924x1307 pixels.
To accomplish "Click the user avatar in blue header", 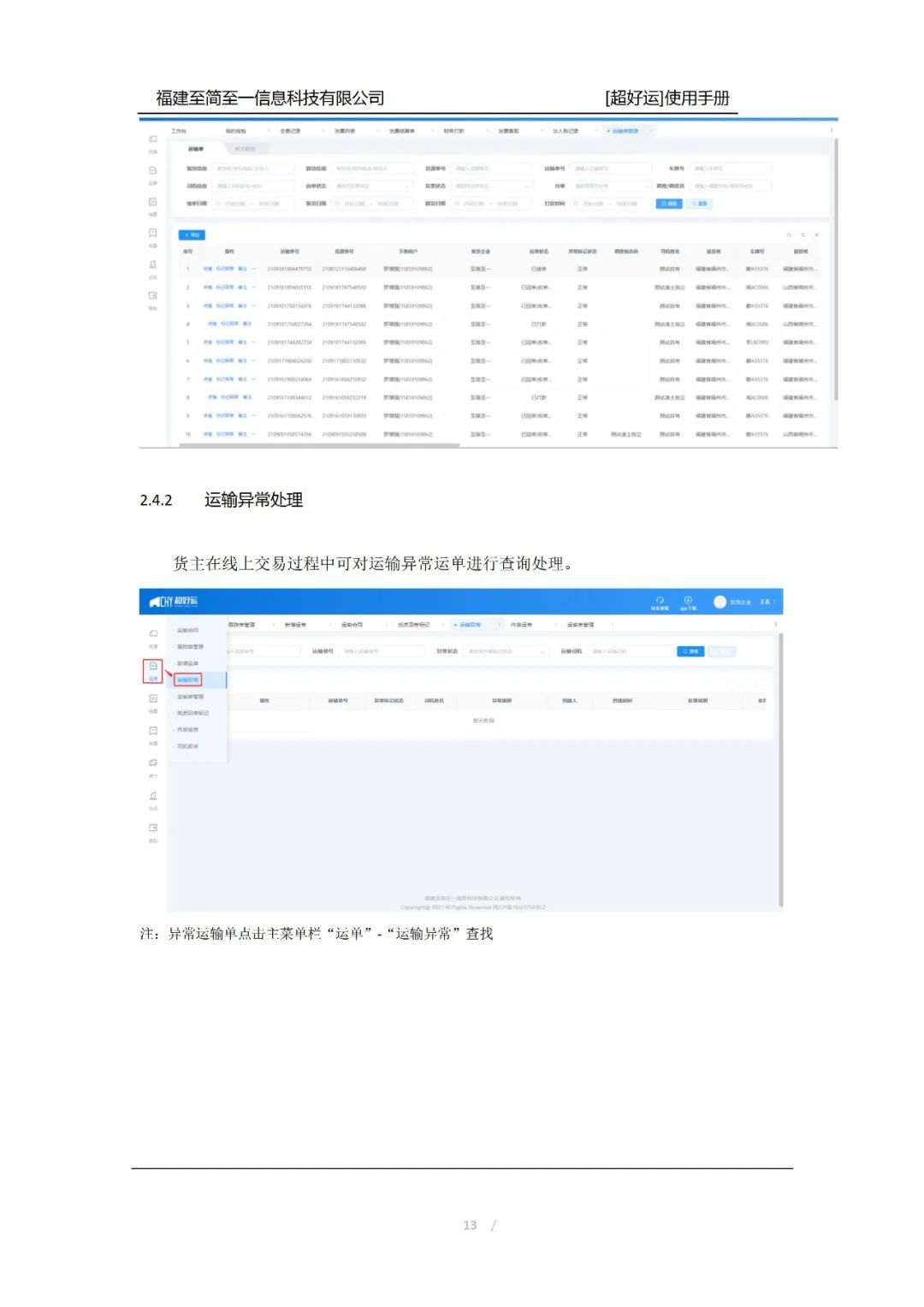I will pos(720,602).
